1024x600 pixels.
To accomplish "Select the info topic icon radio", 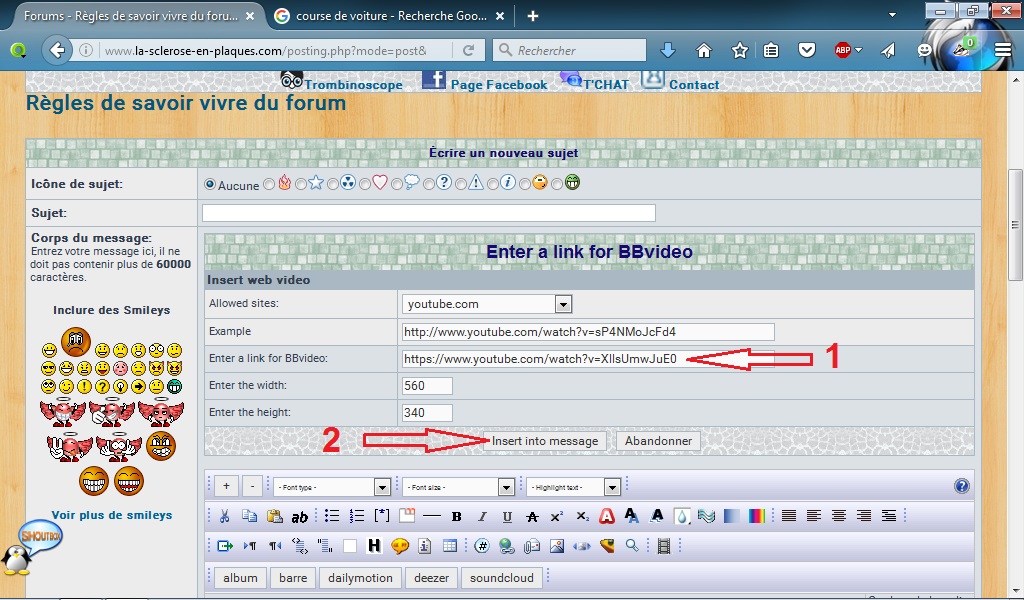I will tap(493, 185).
